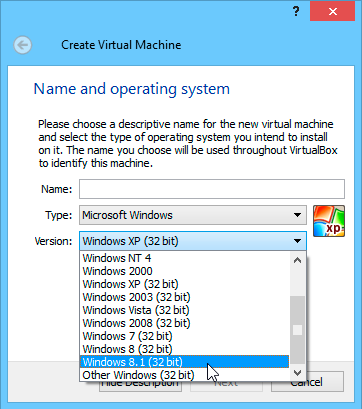The width and height of the screenshot is (362, 409).
Task: Pick Windows 2008 (32 bit) option
Action: click(x=184, y=323)
